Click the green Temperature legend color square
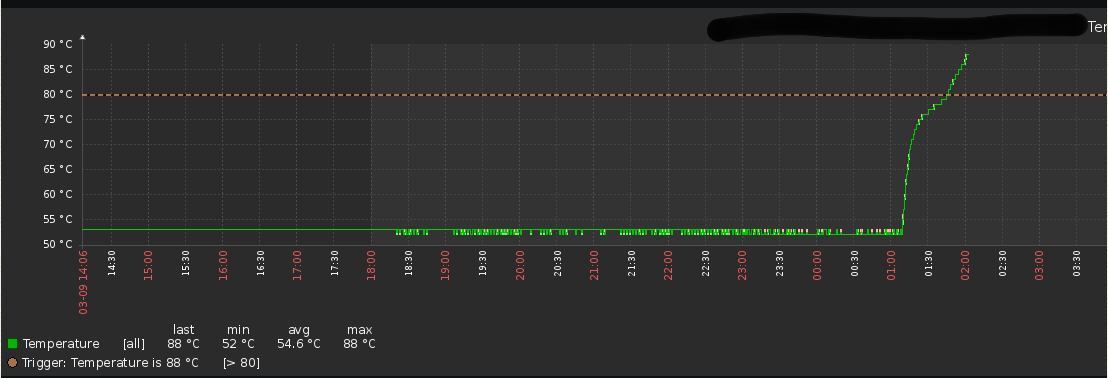The width and height of the screenshot is (1108, 378). coord(12,344)
